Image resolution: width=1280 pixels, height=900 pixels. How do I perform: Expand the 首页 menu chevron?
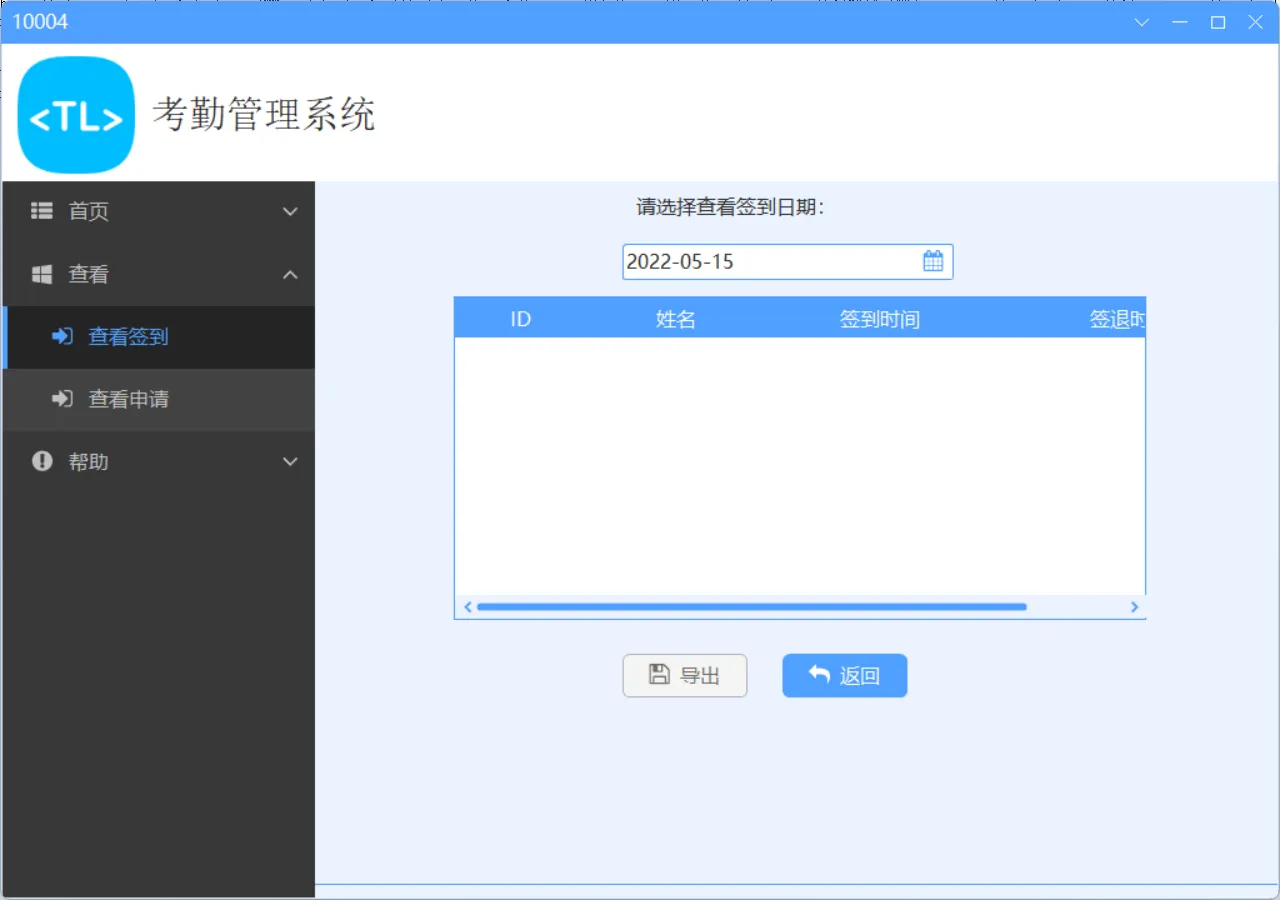coord(290,212)
